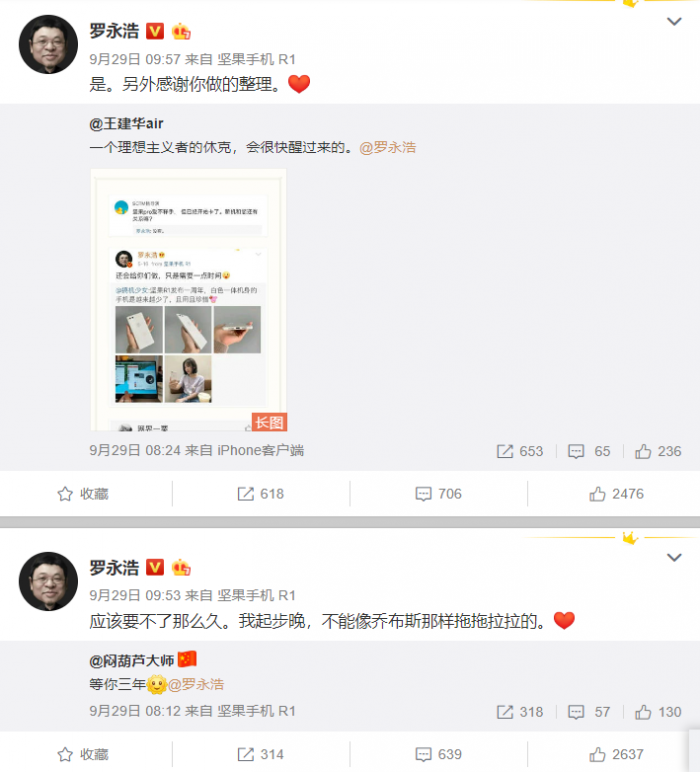Like the quoted 闷葫芦大师 post with 130
Image resolution: width=700 pixels, height=772 pixels.
point(658,712)
